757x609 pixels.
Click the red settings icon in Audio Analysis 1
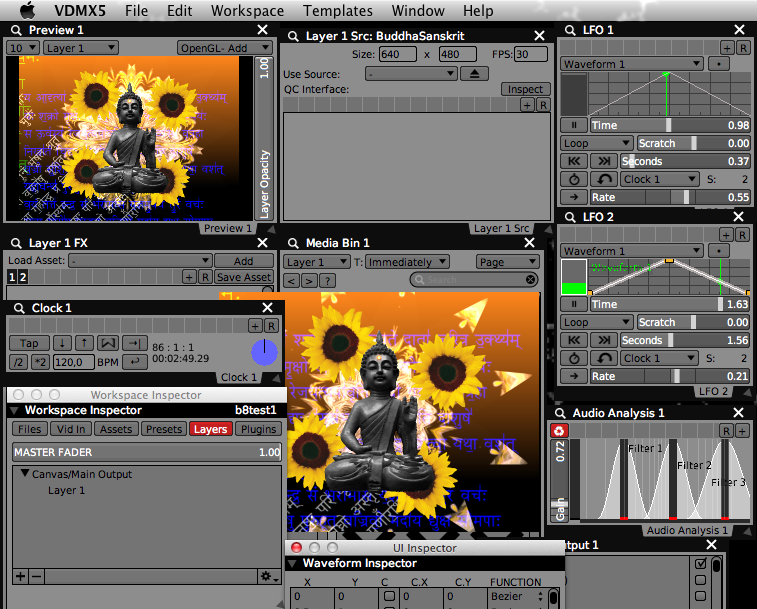pos(559,430)
